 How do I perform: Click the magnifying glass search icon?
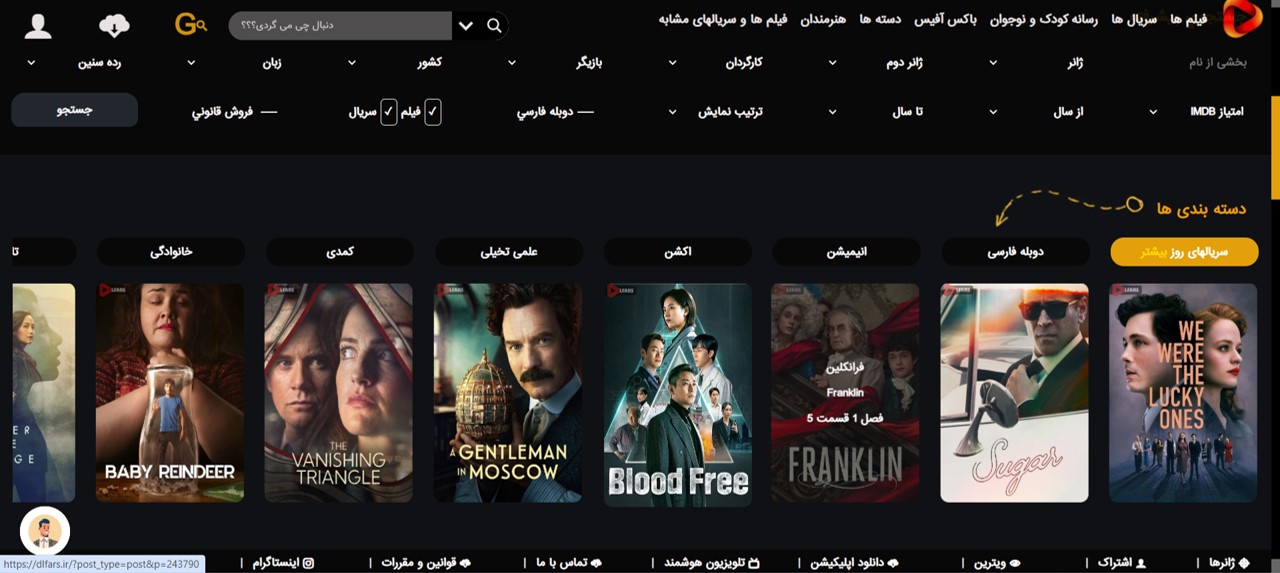[x=494, y=26]
